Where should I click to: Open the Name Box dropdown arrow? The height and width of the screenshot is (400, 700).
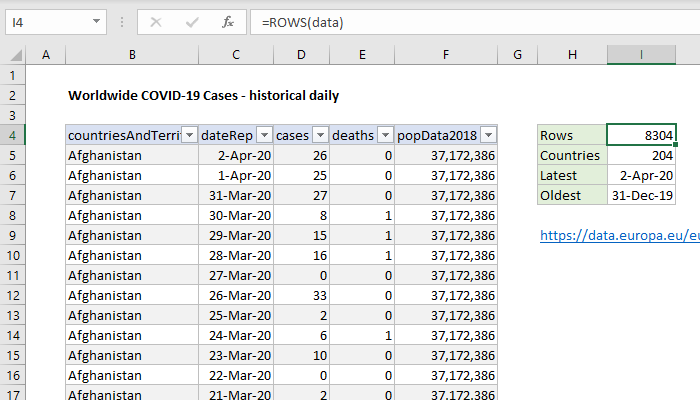[x=95, y=22]
